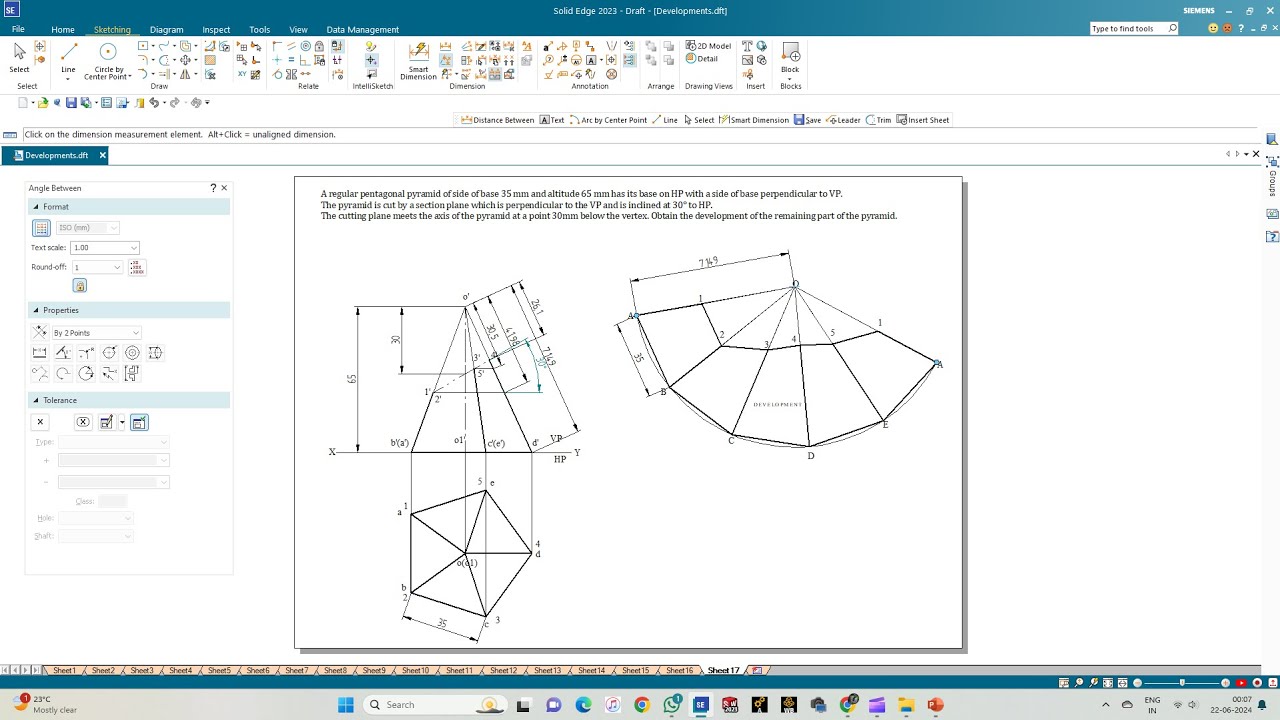Toggle the tolerance checkmark window button
The width and height of the screenshot is (1280, 720).
tap(139, 422)
